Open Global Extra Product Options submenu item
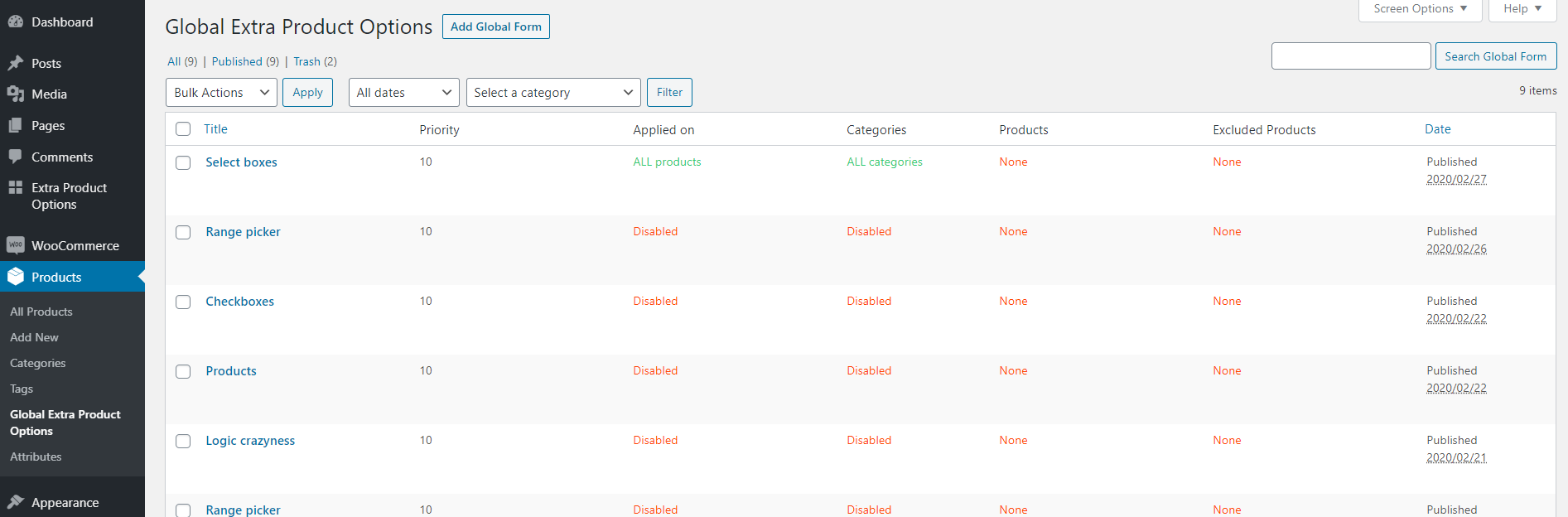Image resolution: width=1568 pixels, height=517 pixels. coord(65,423)
